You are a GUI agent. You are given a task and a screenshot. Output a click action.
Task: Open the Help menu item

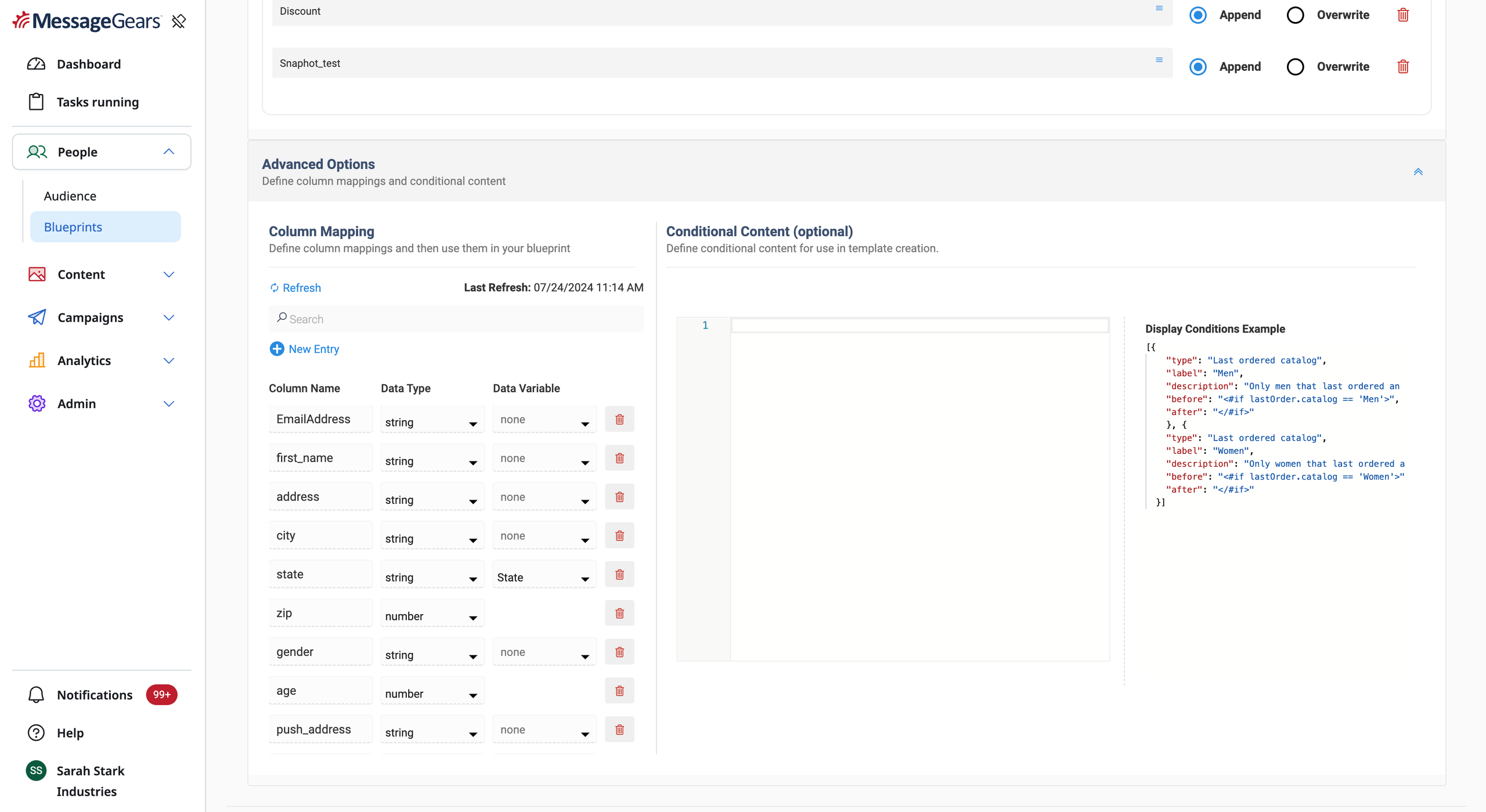[x=70, y=732]
